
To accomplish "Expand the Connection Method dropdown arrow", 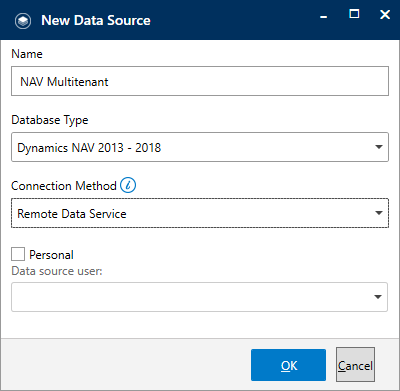I will tap(378, 213).
